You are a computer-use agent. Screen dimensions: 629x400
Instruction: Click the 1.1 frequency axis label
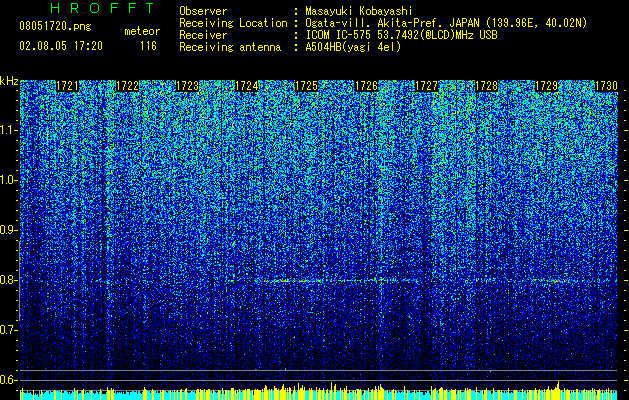8,130
